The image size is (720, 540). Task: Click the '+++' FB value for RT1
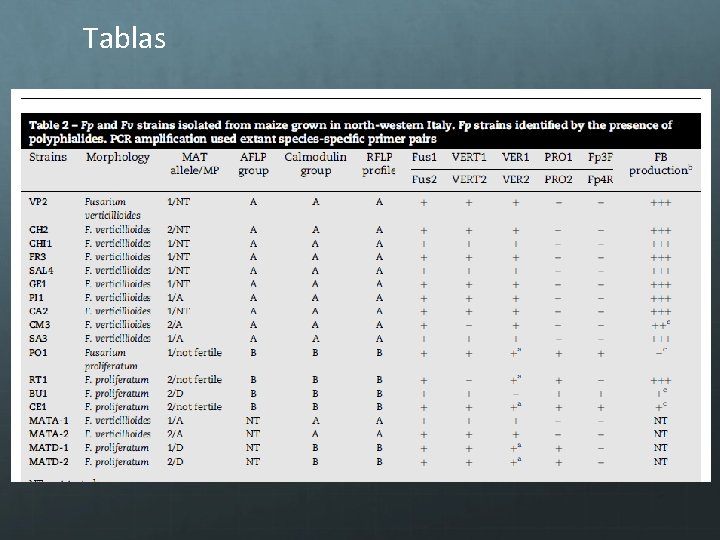click(661, 381)
